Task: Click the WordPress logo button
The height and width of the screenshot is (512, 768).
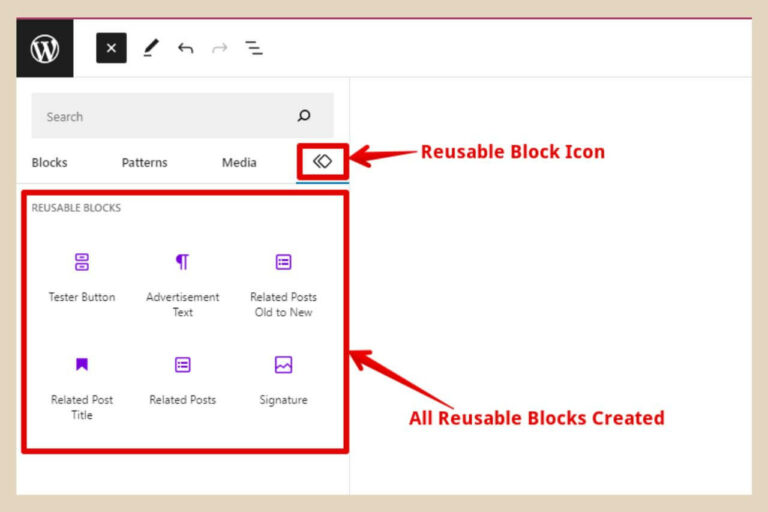Action: (45, 48)
